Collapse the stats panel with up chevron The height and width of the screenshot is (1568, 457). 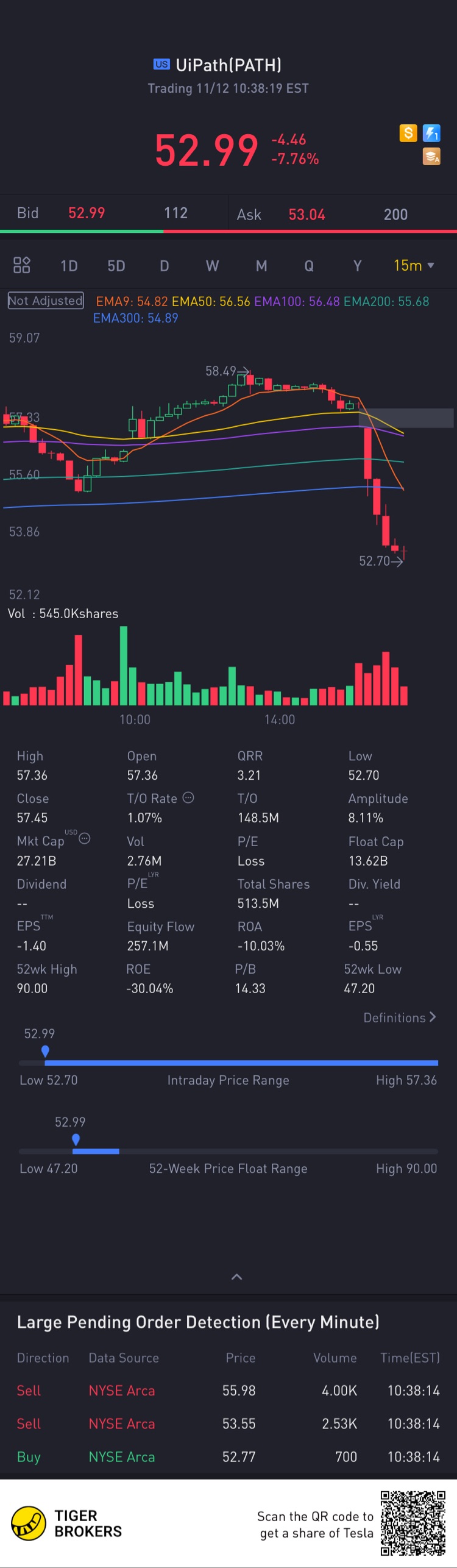(x=237, y=1277)
